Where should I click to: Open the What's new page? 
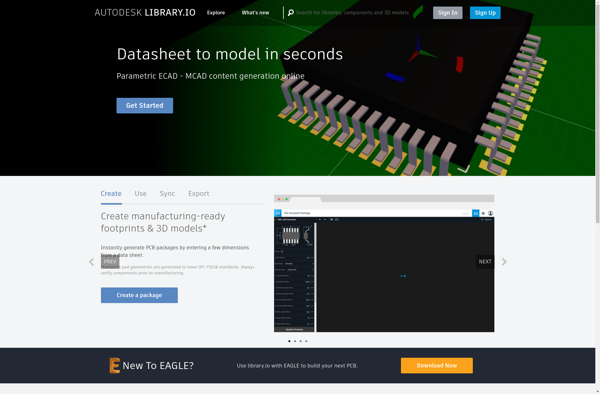255,13
